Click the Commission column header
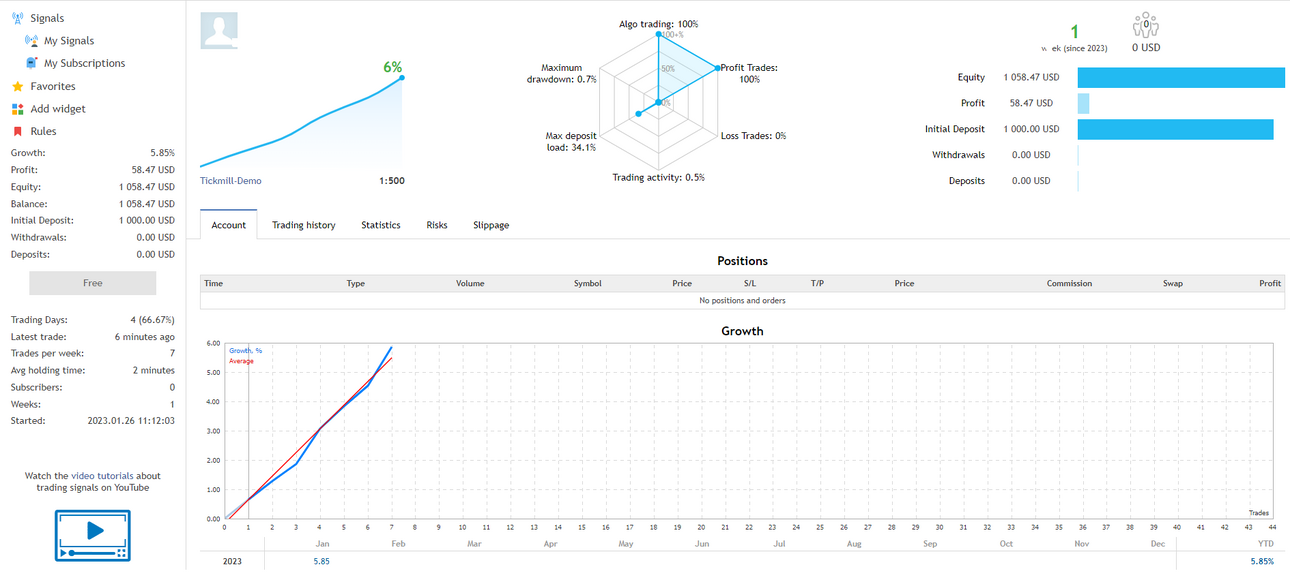1290x582 pixels. click(x=1070, y=284)
